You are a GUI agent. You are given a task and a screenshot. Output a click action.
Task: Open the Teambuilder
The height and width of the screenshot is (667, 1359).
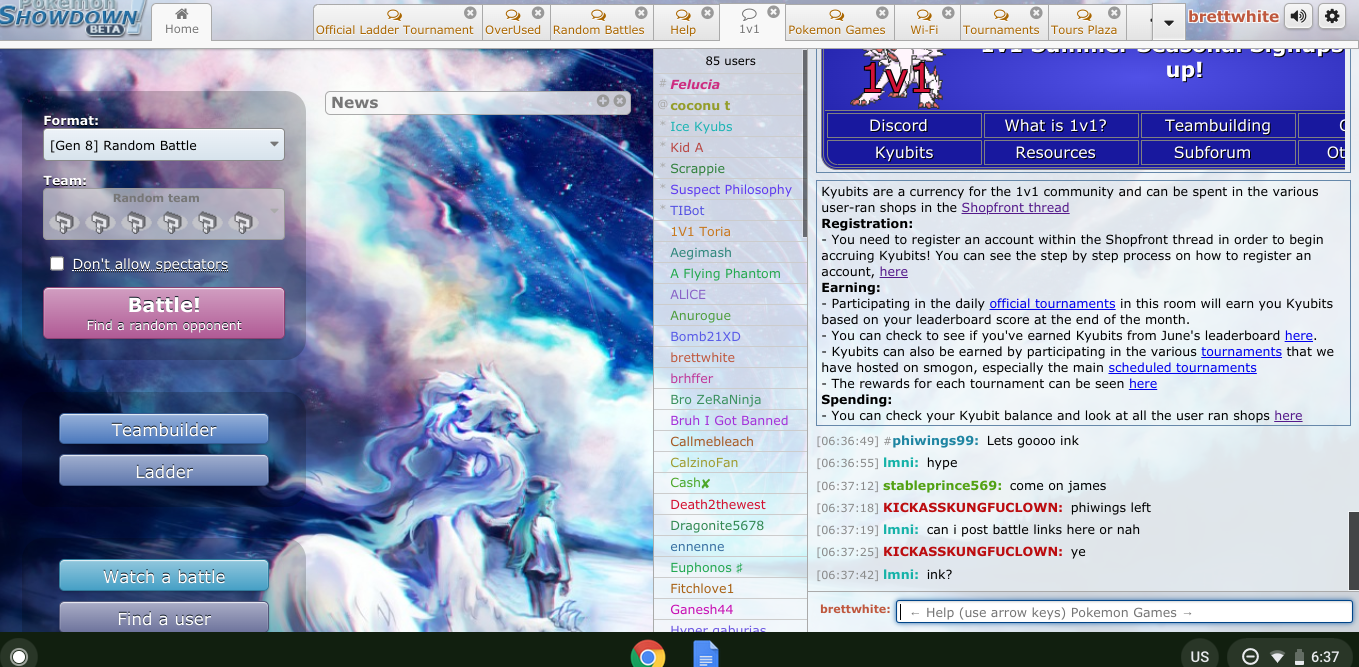[164, 430]
